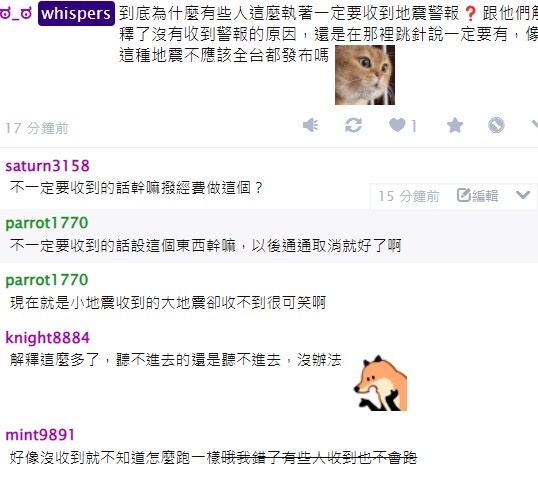
Task: Mute this plurk with the speaker icon
Action: coord(311,125)
